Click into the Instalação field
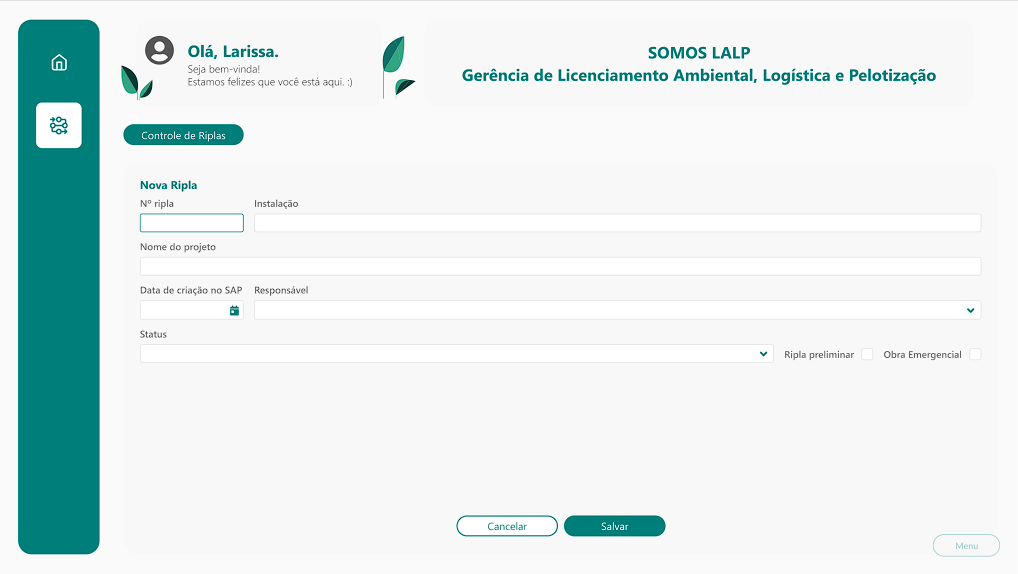Screen dimensions: 1018x574 pos(617,223)
